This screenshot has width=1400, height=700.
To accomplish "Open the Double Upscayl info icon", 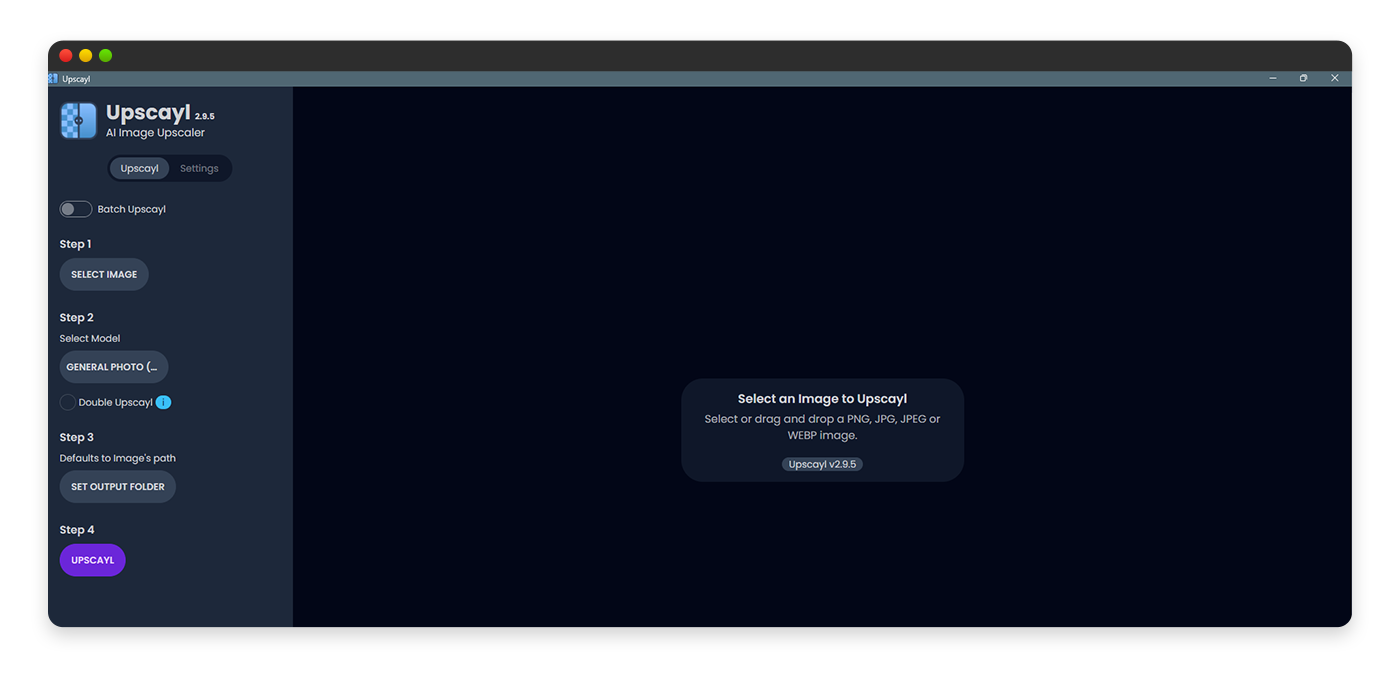I will point(163,402).
